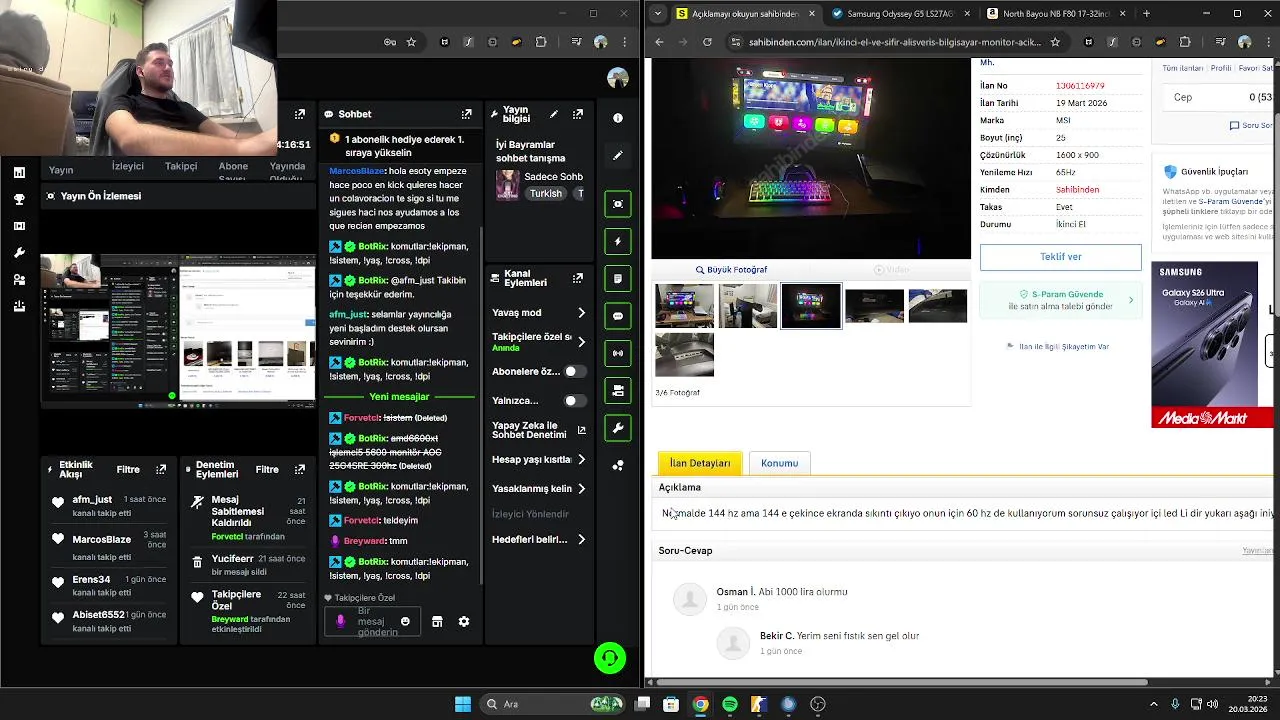
Task: Open Chrome from the taskbar
Action: [701, 704]
